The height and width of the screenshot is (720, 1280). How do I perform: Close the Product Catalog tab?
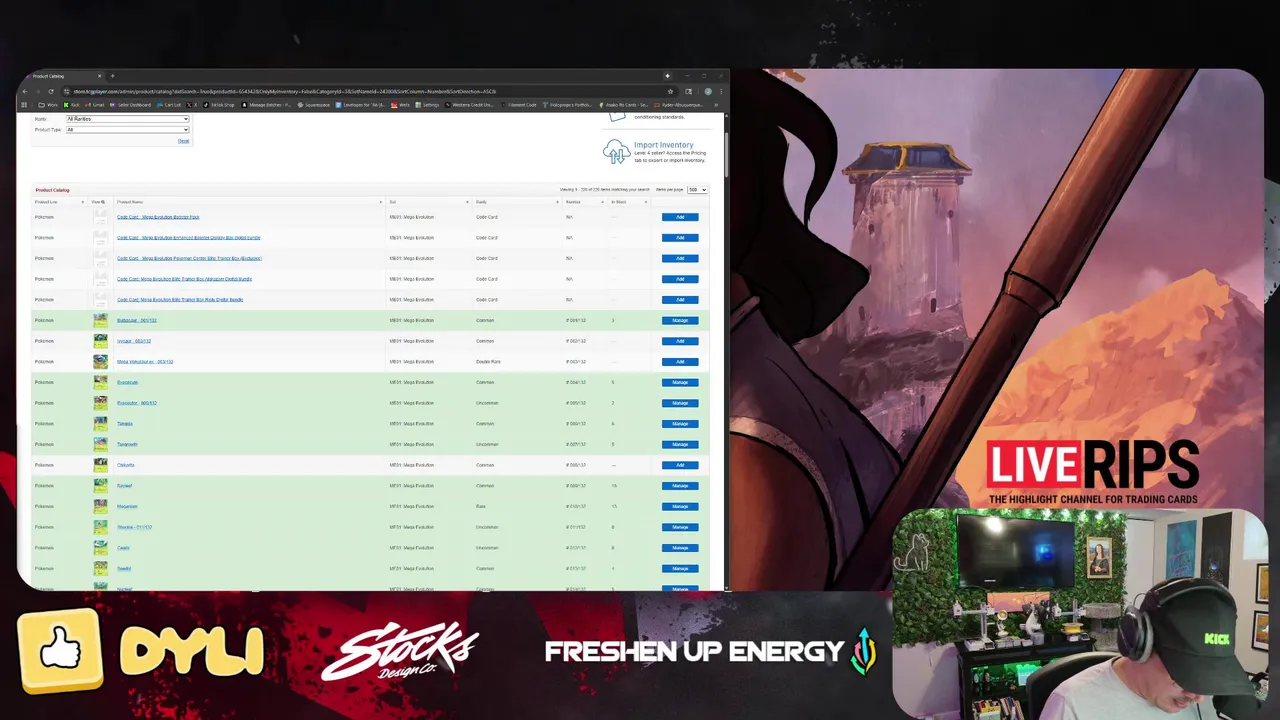coord(99,76)
